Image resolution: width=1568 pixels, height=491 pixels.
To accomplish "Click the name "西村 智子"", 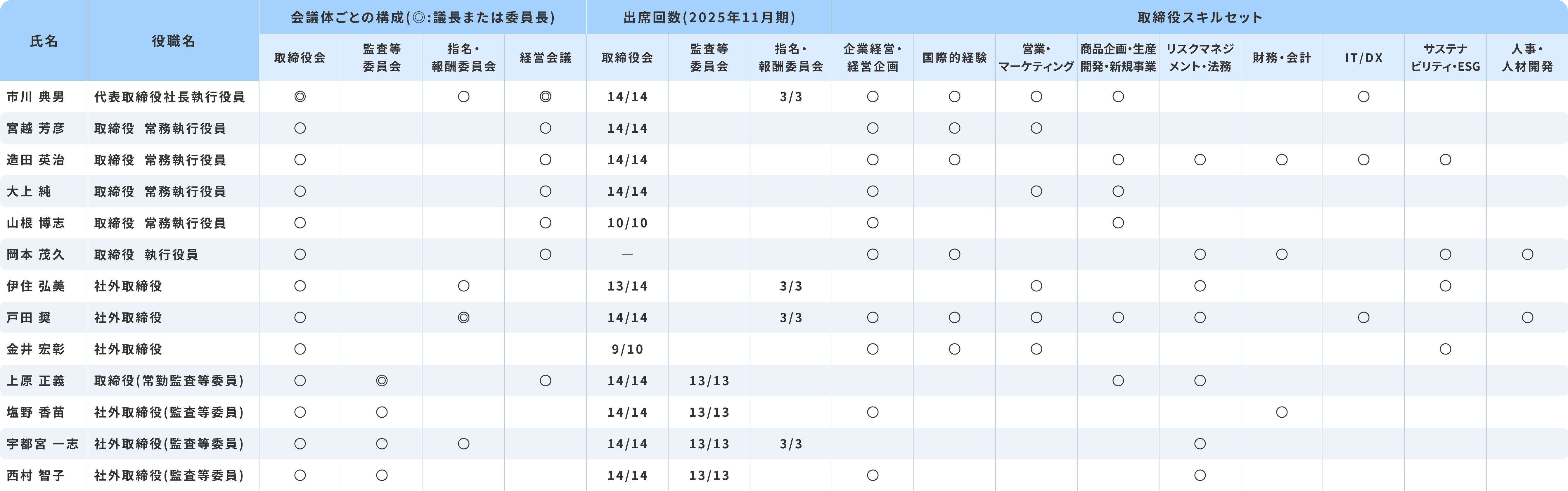I will pos(35,476).
